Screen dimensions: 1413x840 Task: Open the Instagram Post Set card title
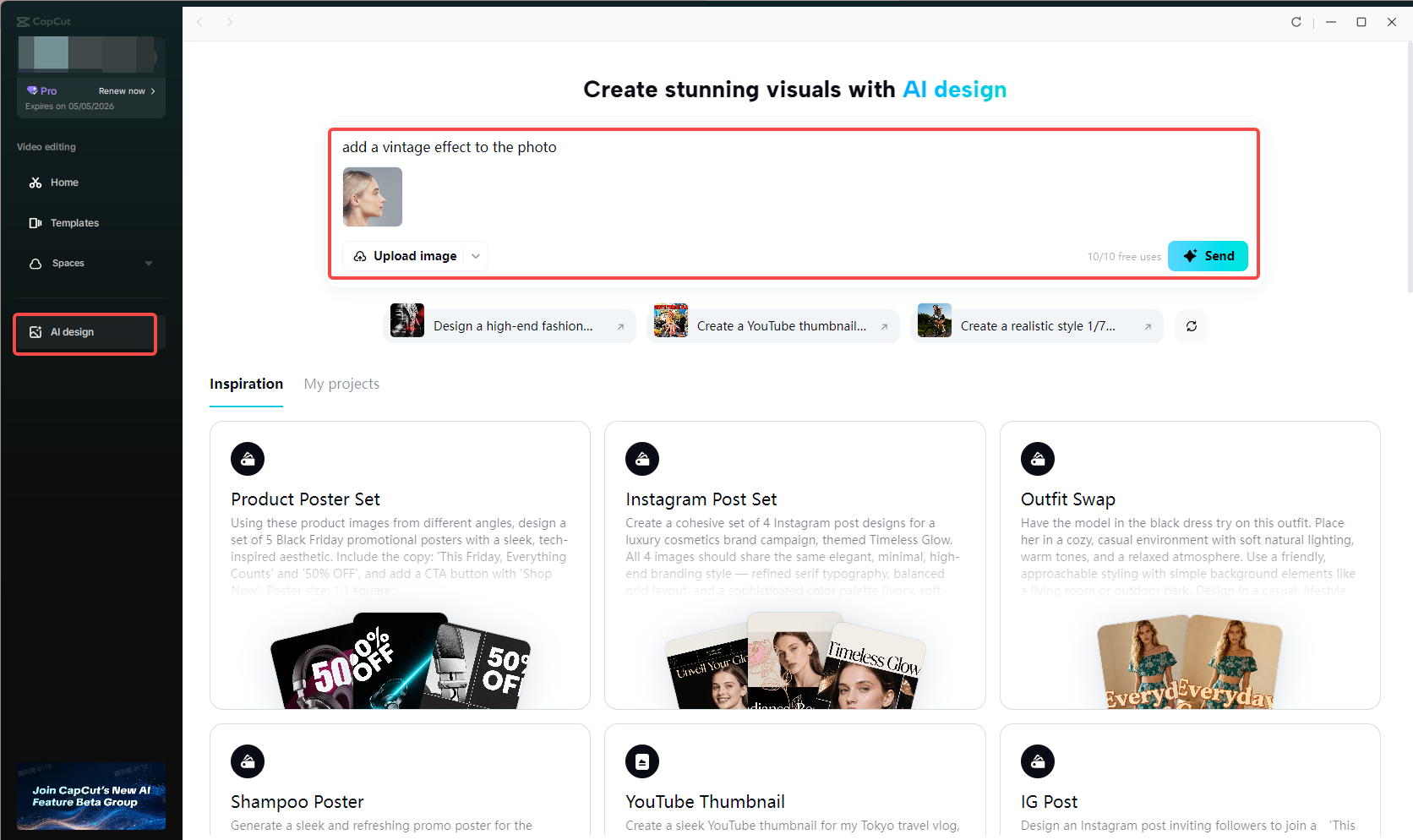tap(701, 499)
